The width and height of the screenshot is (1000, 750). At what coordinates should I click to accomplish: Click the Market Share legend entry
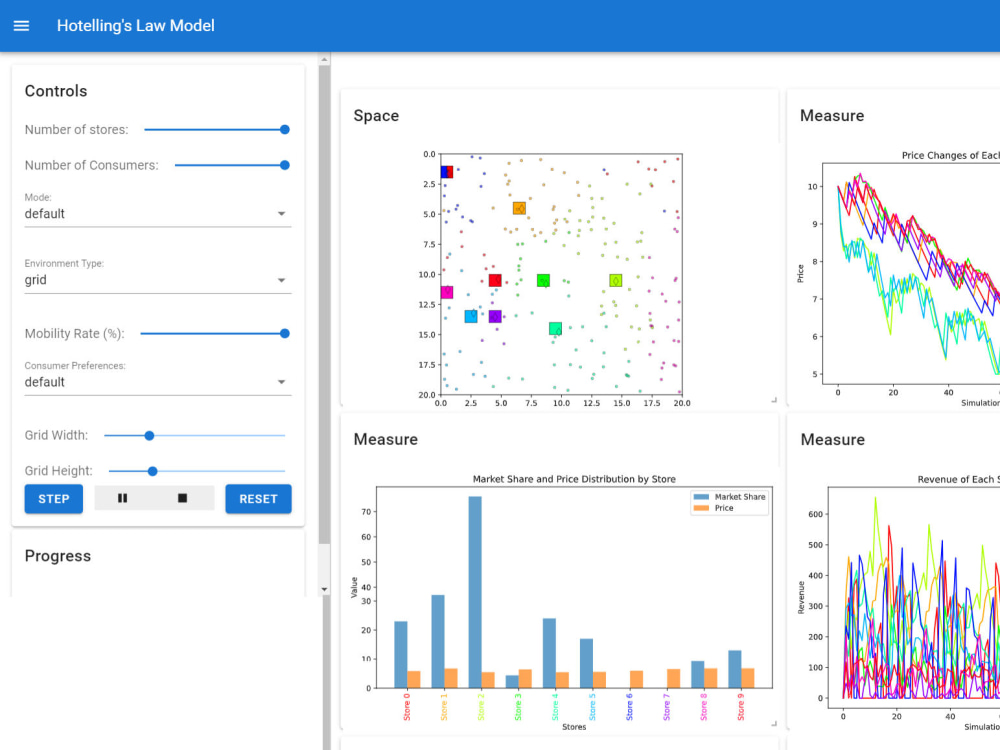730,497
